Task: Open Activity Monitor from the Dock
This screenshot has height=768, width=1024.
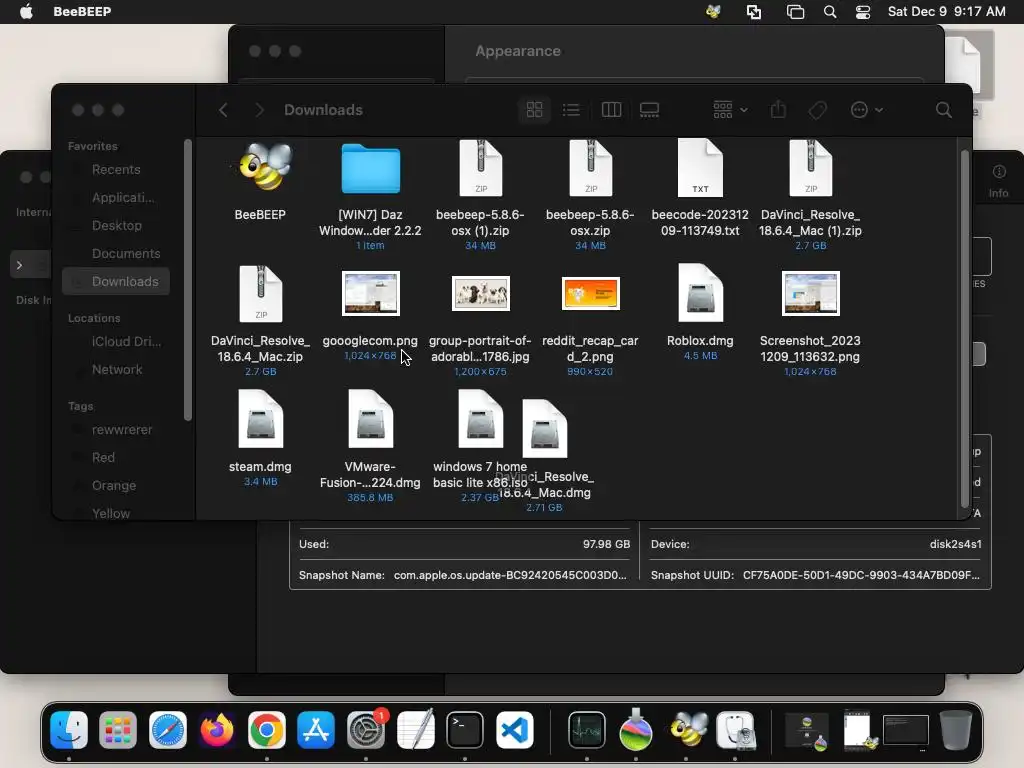Action: [x=586, y=730]
